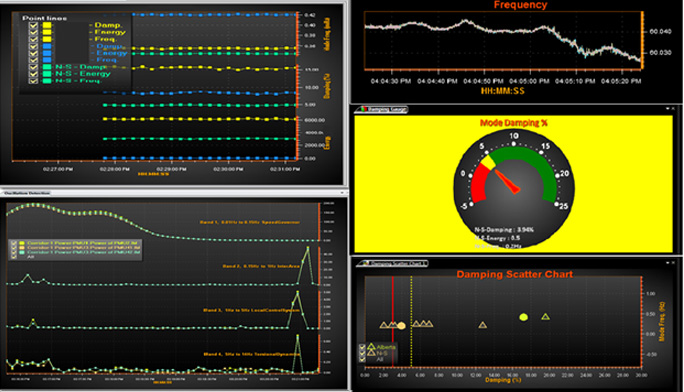Viewport: 684px width, 392px height.
Task: Click the green N-S - Energy color swatch
Action: (x=47, y=74)
